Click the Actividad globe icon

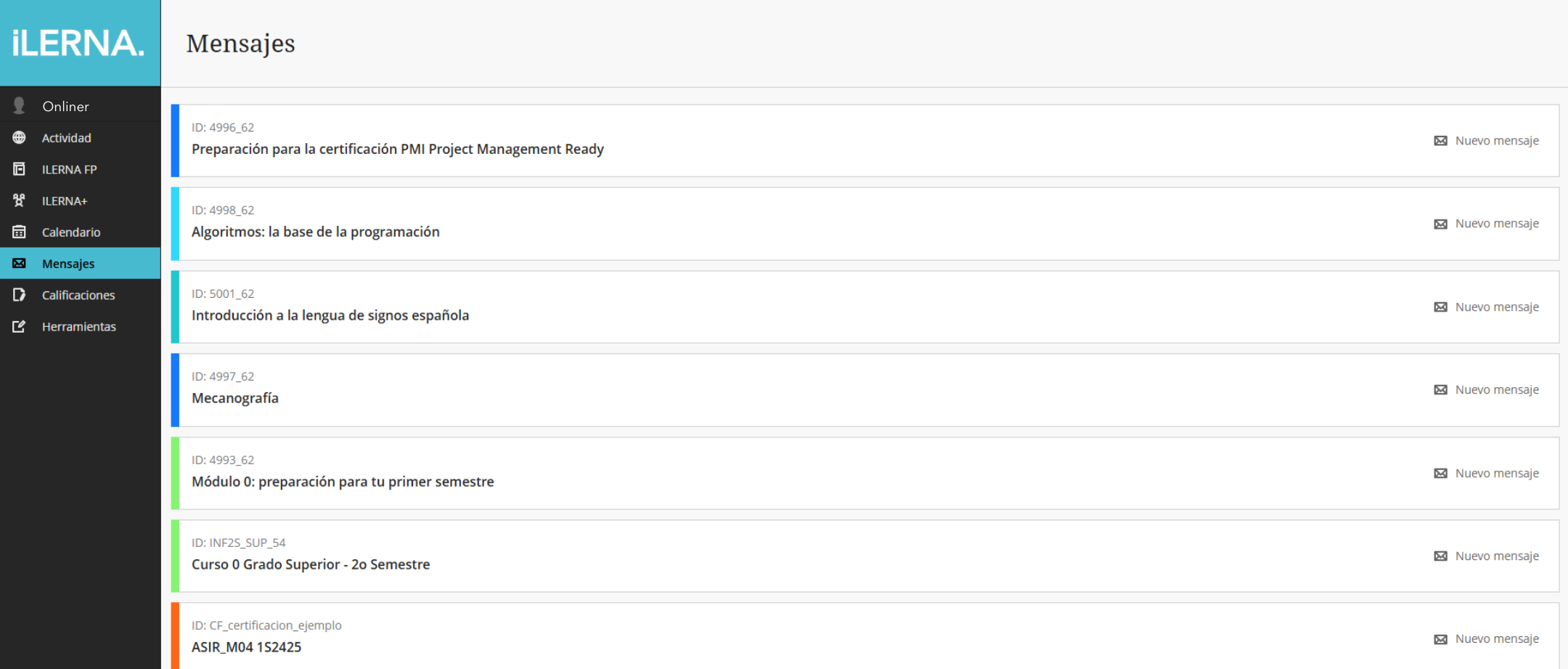(20, 138)
